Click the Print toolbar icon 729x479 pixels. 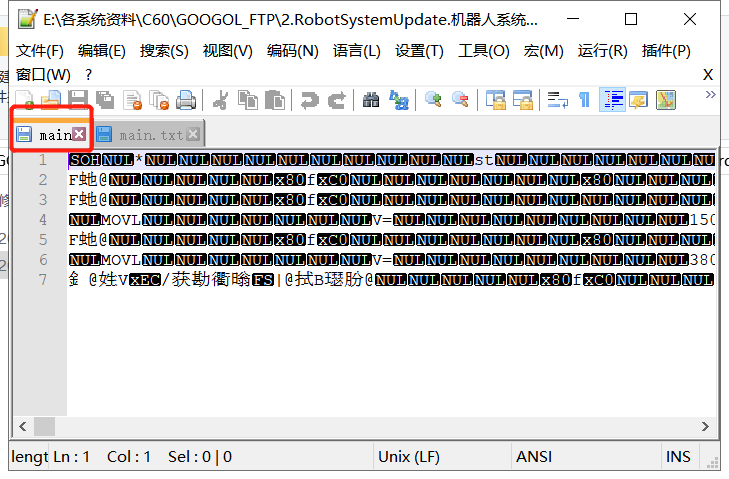(x=186, y=100)
